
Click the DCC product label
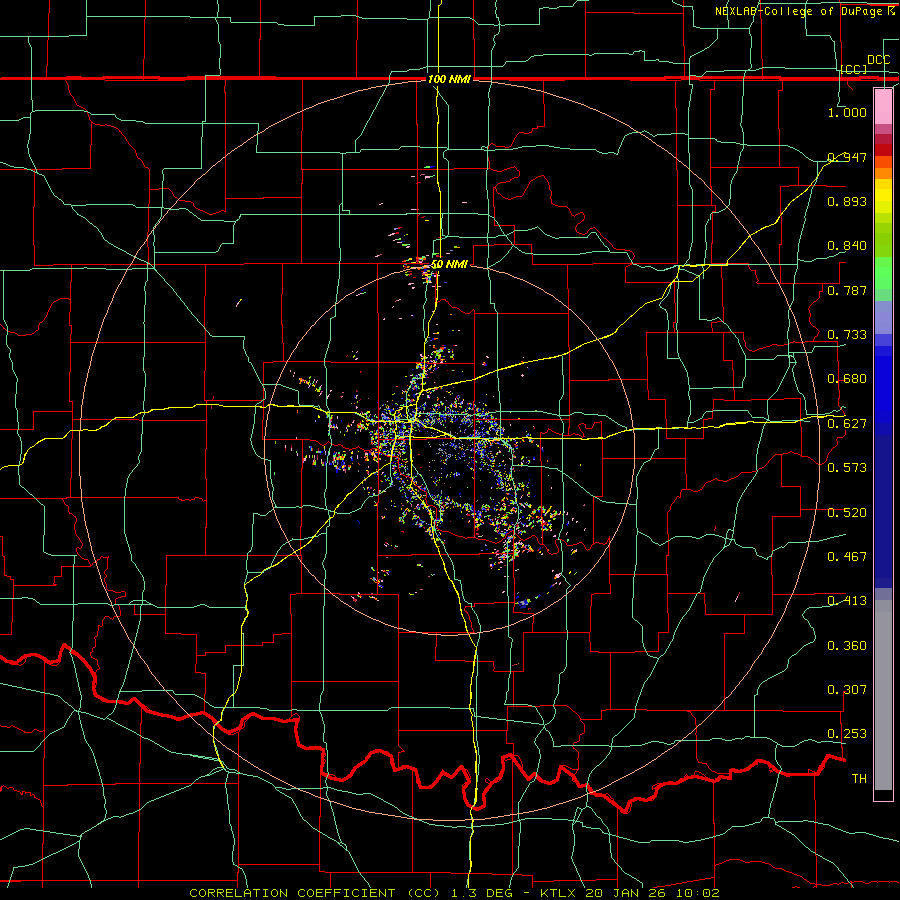878,60
